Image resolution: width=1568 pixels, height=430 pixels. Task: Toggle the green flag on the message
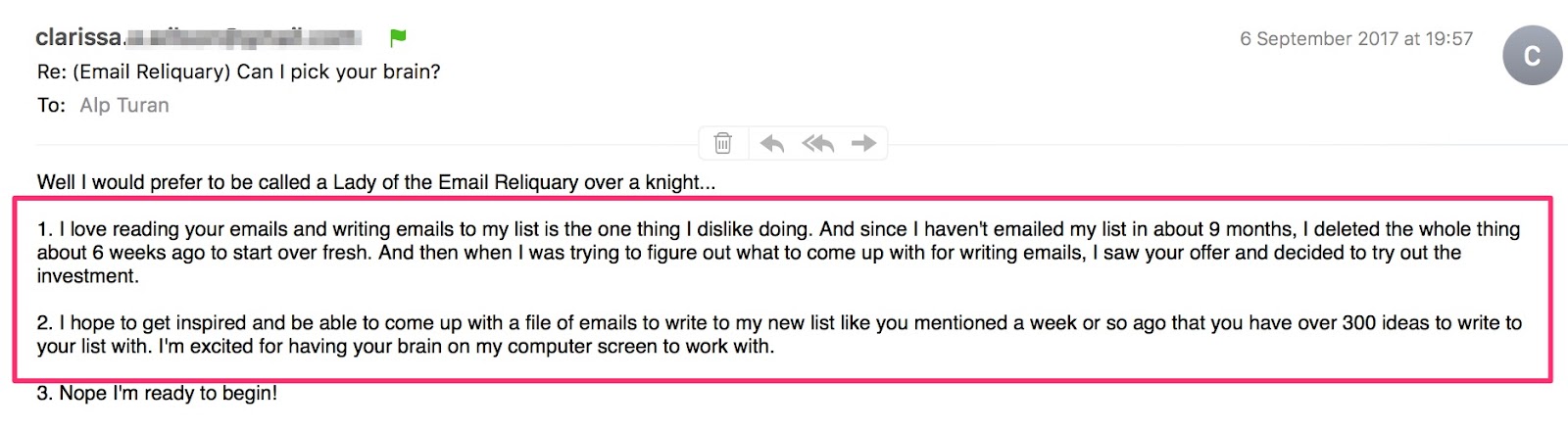[397, 38]
